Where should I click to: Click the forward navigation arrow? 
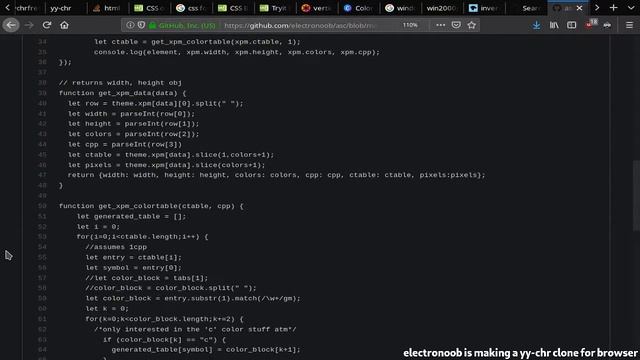(29, 25)
